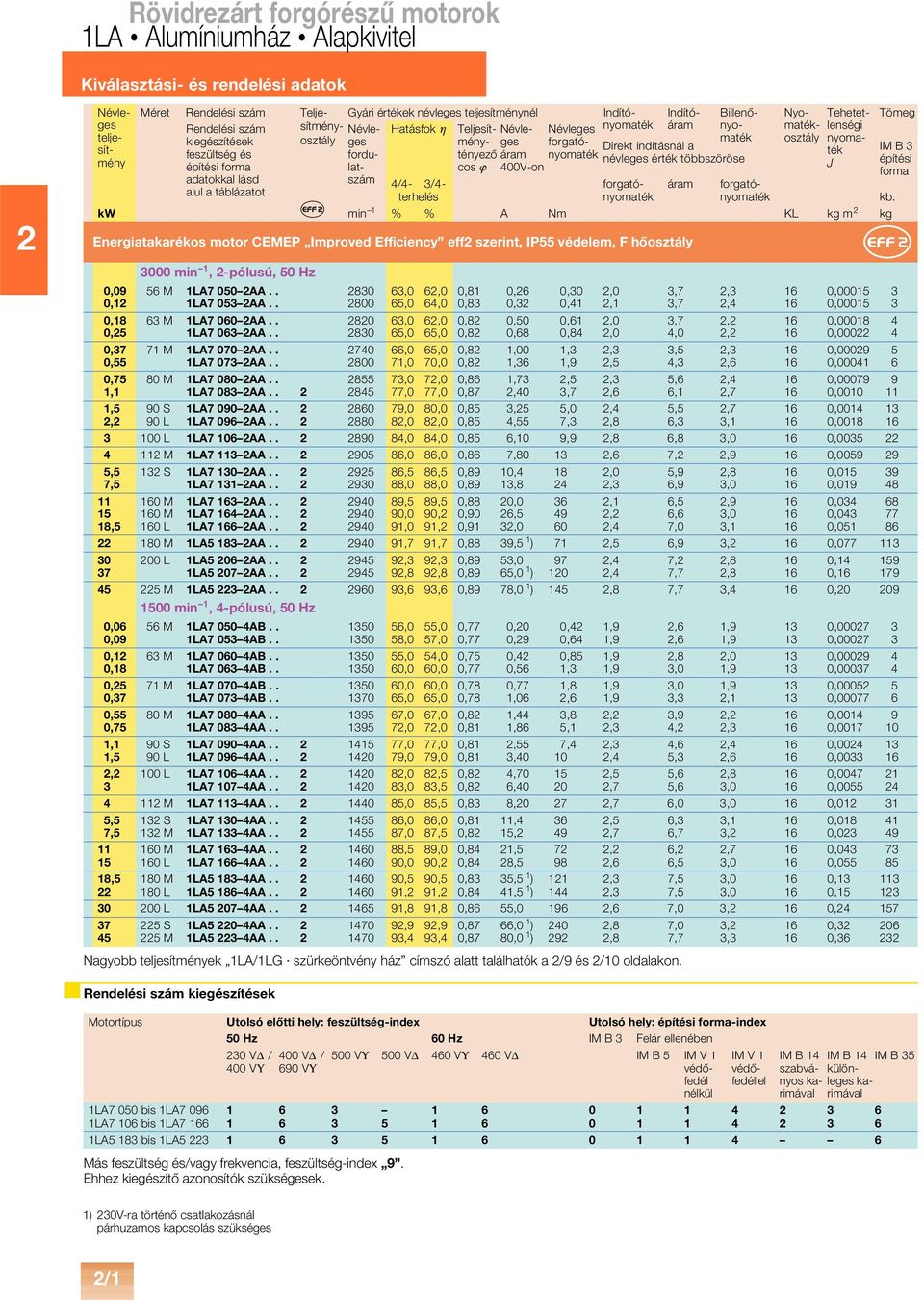Image resolution: width=924 pixels, height=1300 pixels.
Task: Select the subtitle 1LA • Alumíniumház • Alapkivitel
Action: (x=249, y=38)
